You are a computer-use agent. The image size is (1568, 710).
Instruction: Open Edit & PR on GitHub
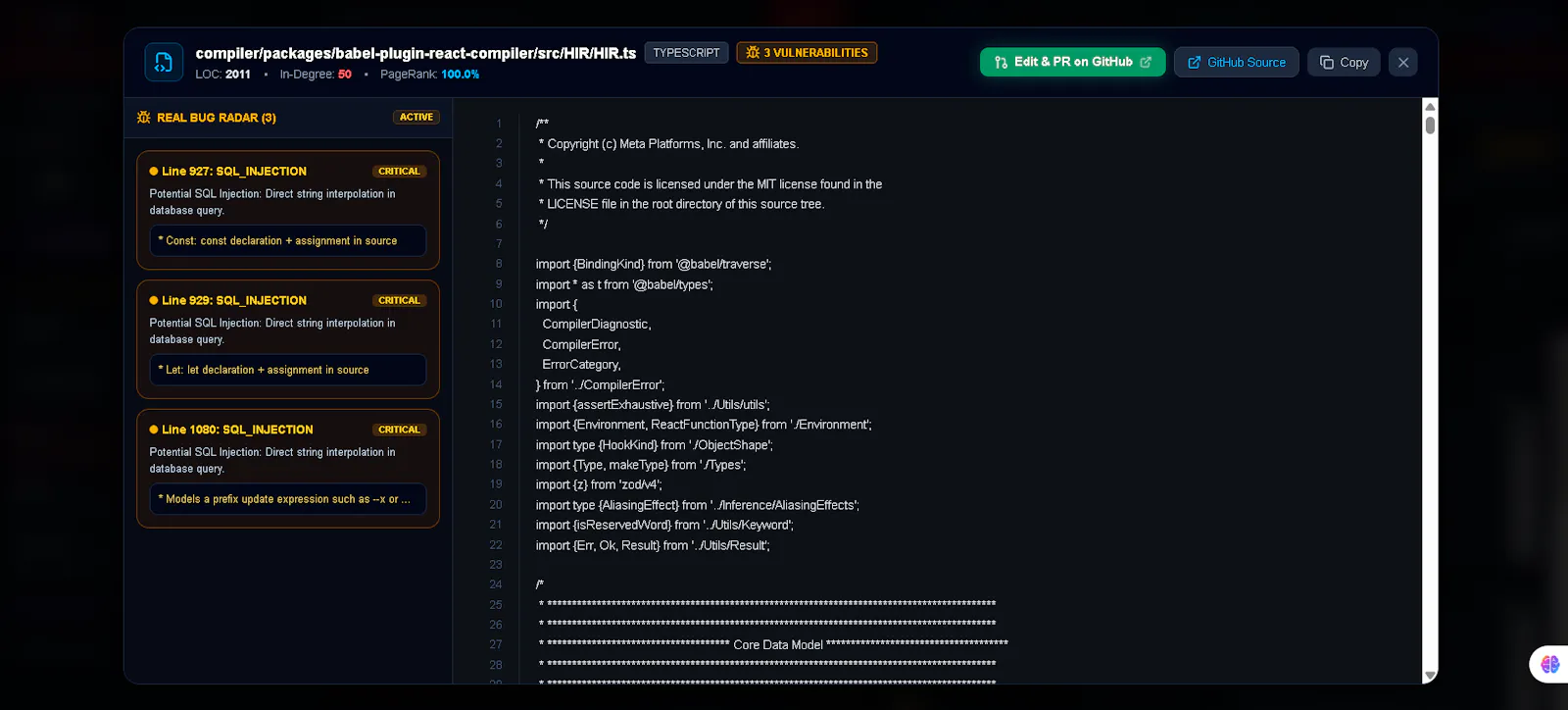[1072, 62]
